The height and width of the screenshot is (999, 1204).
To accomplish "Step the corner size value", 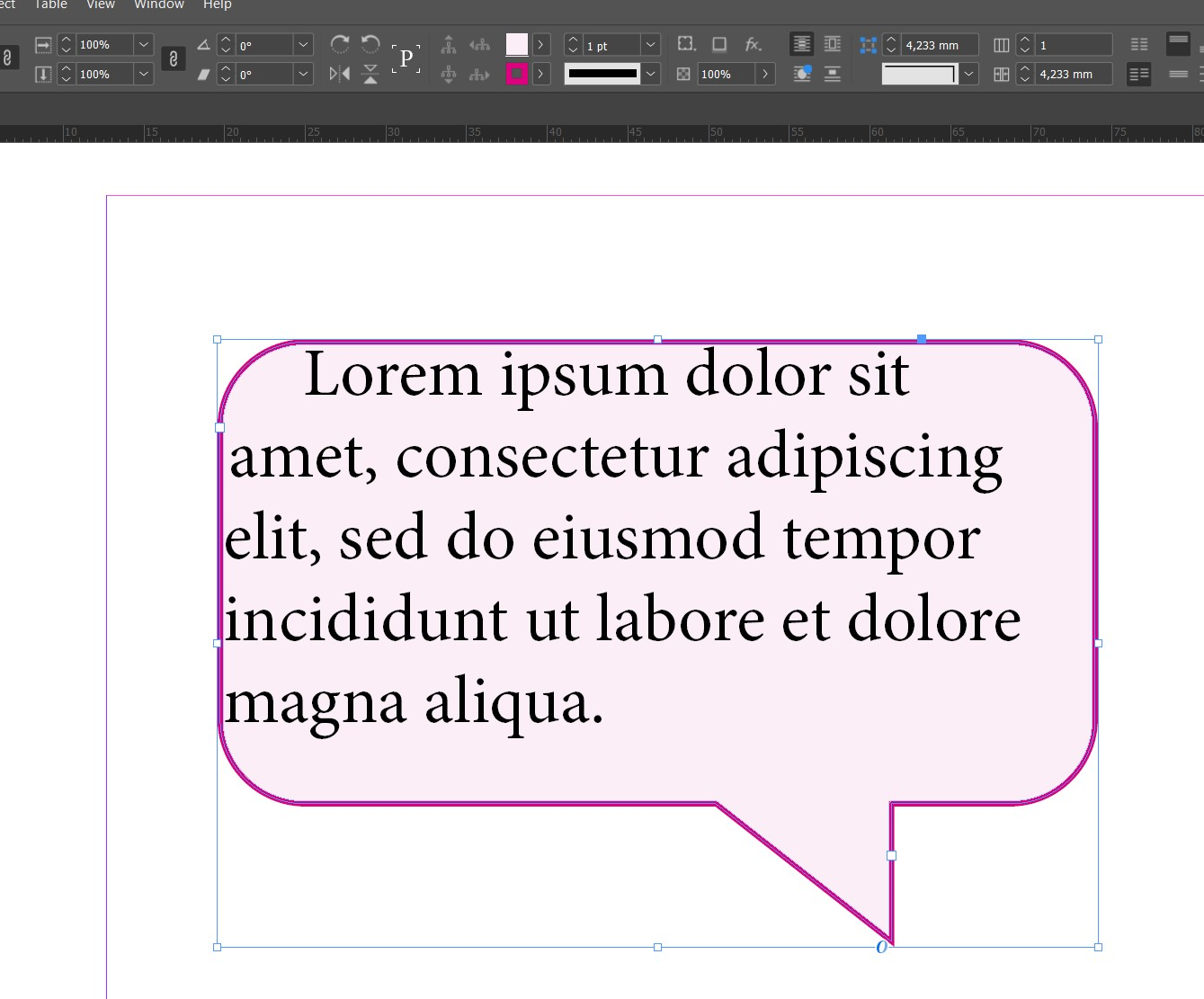I will coord(891,45).
